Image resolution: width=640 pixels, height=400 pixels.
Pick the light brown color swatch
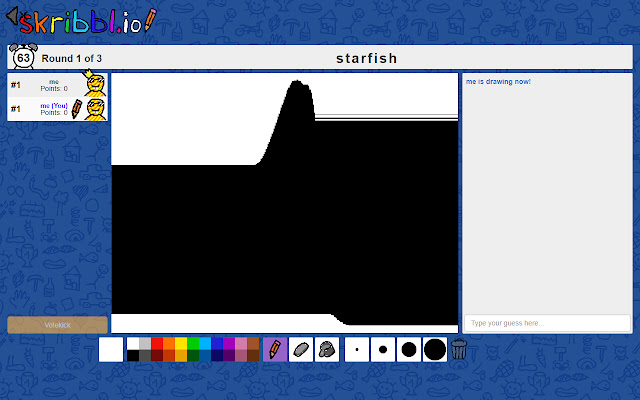click(253, 343)
